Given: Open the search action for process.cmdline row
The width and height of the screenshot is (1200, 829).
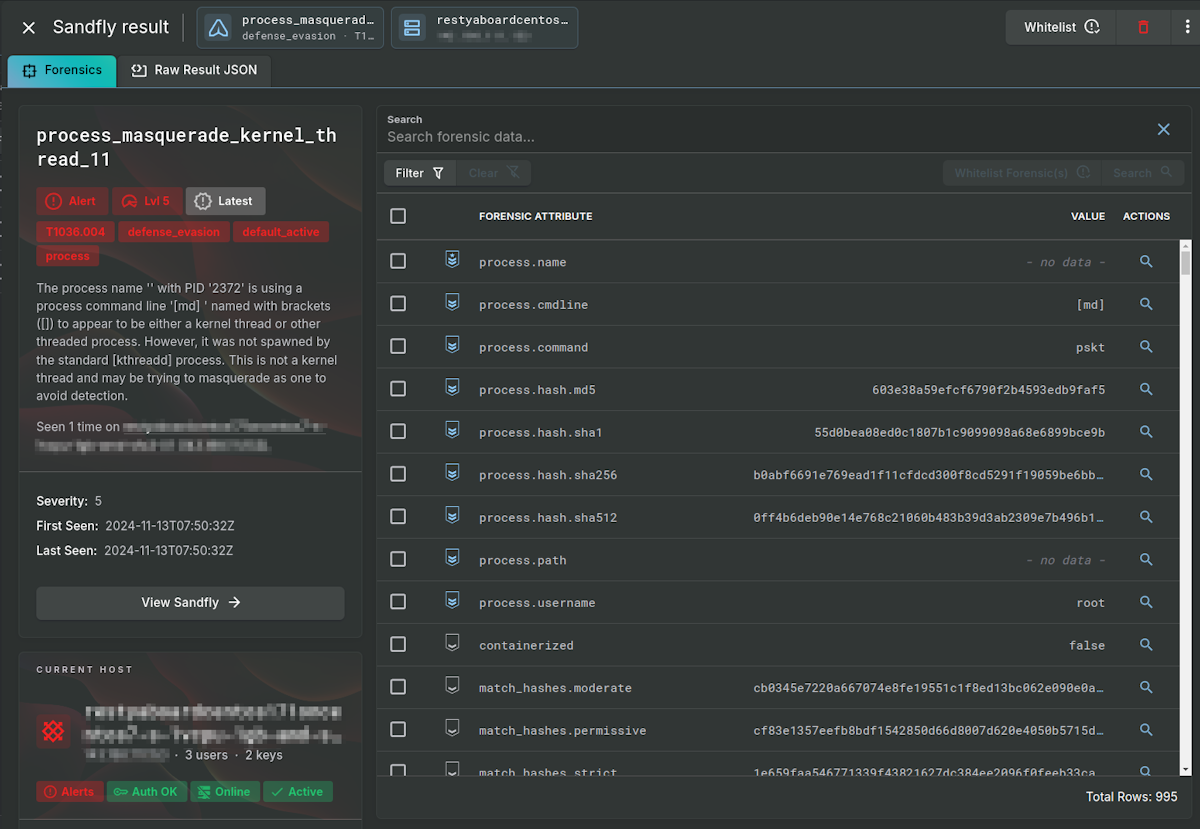Looking at the screenshot, I should pyautogui.click(x=1145, y=303).
